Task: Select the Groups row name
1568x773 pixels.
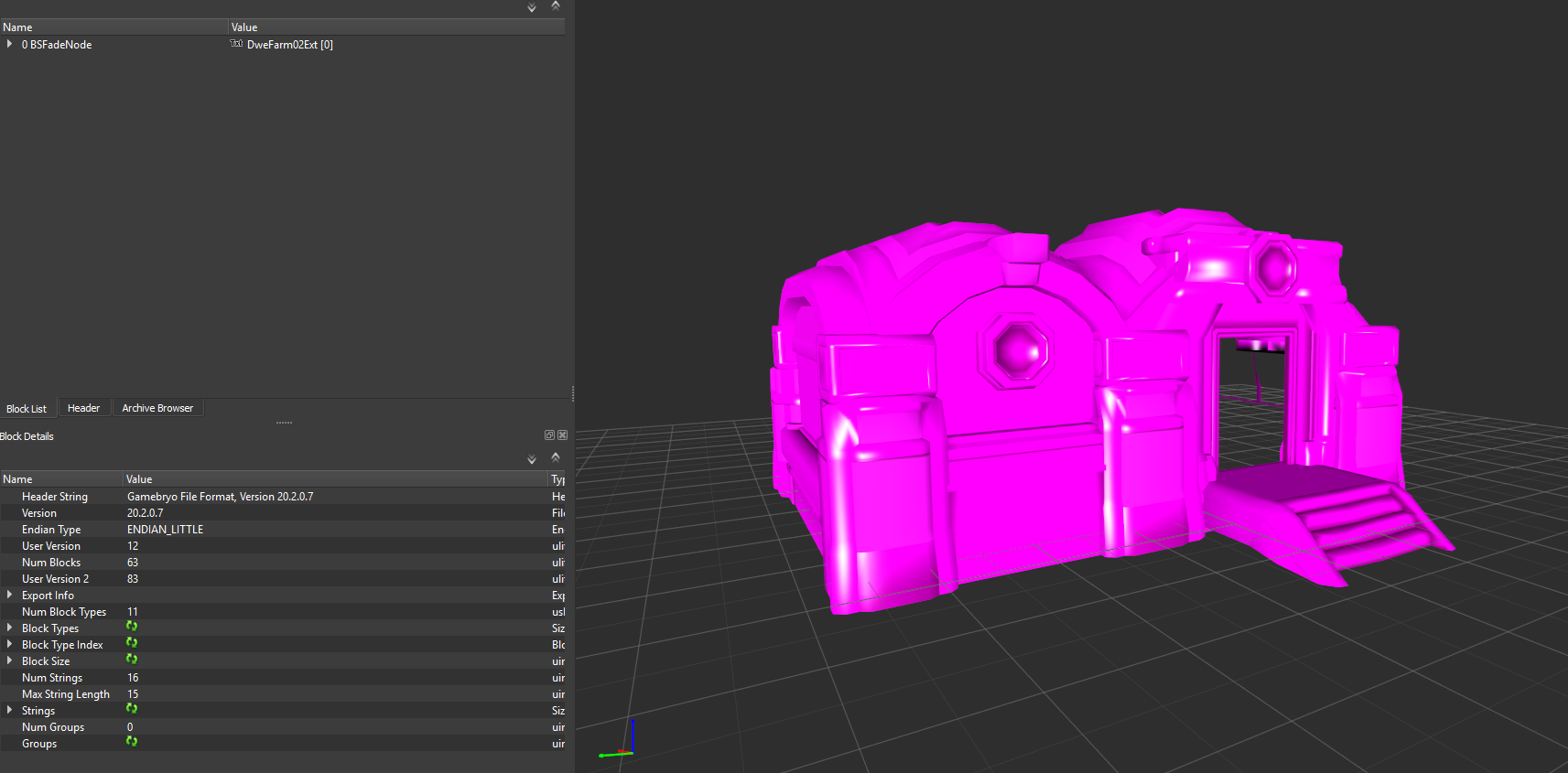Action: 39,744
